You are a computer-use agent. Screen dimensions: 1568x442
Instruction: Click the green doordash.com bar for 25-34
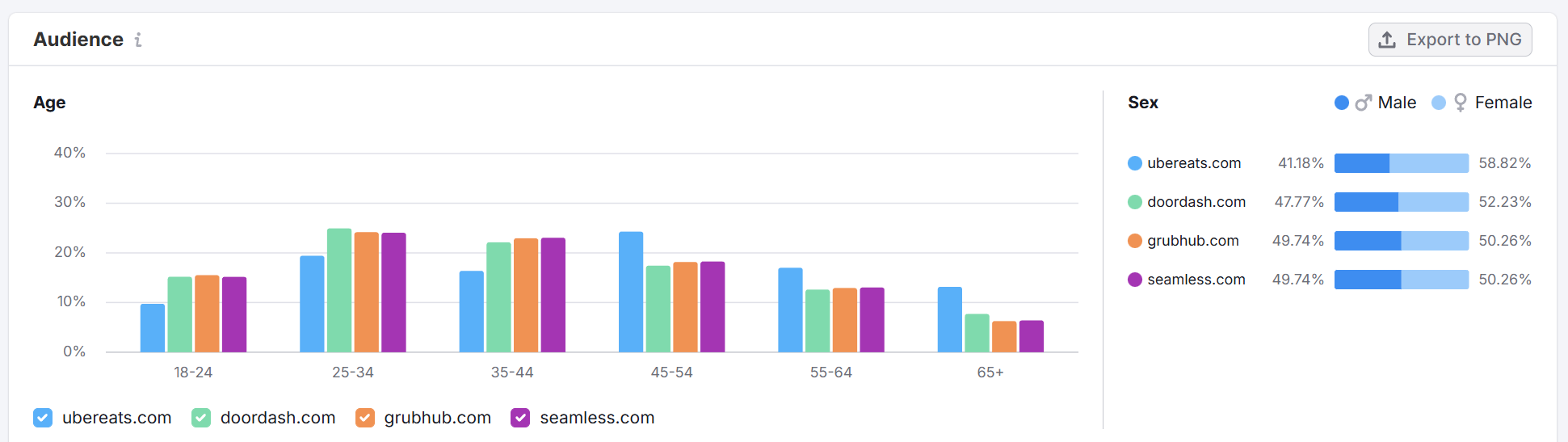(x=339, y=290)
